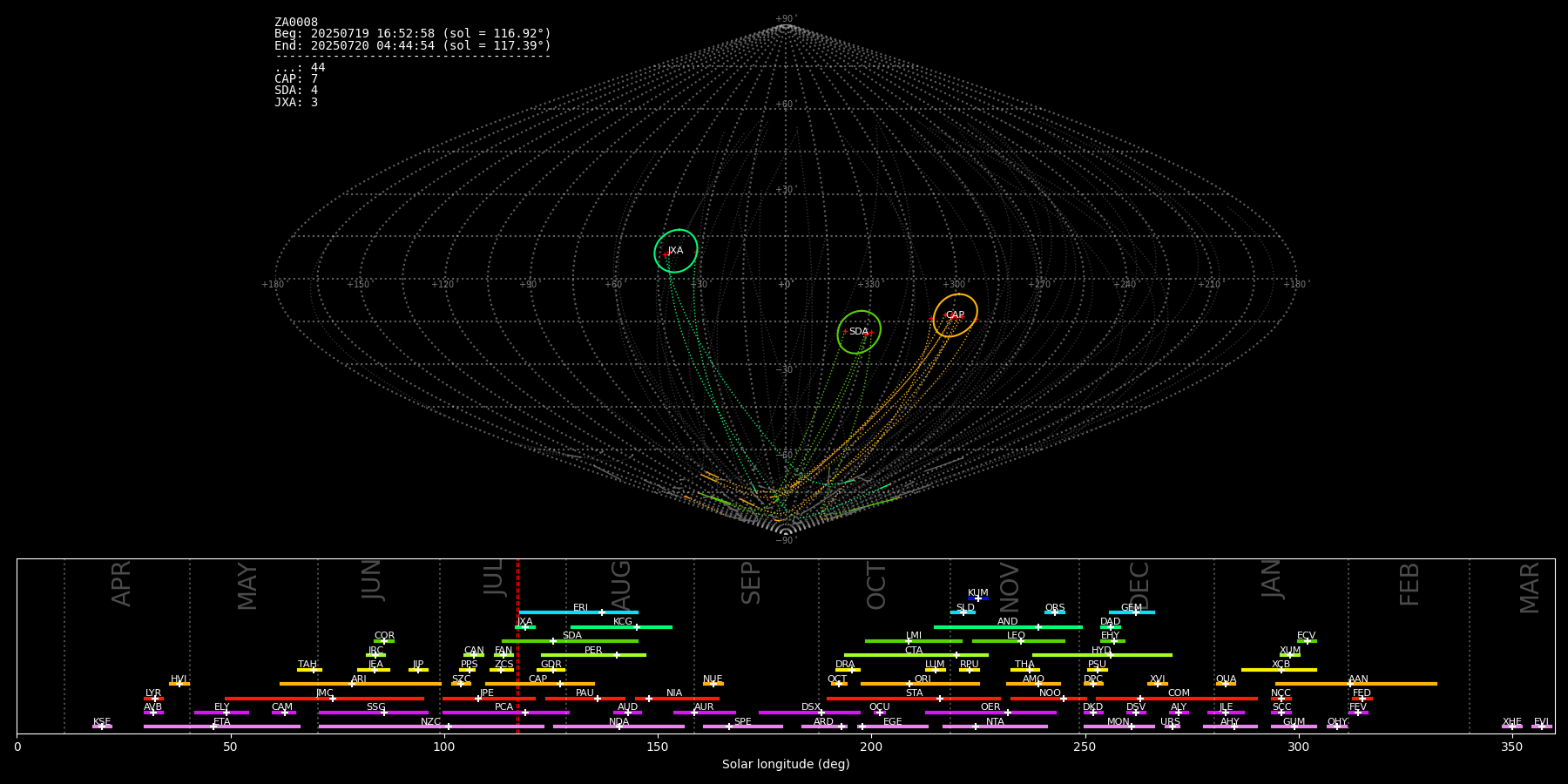This screenshot has width=1568, height=784.
Task: Click the +330 longitude label on map
Action: [x=868, y=285]
